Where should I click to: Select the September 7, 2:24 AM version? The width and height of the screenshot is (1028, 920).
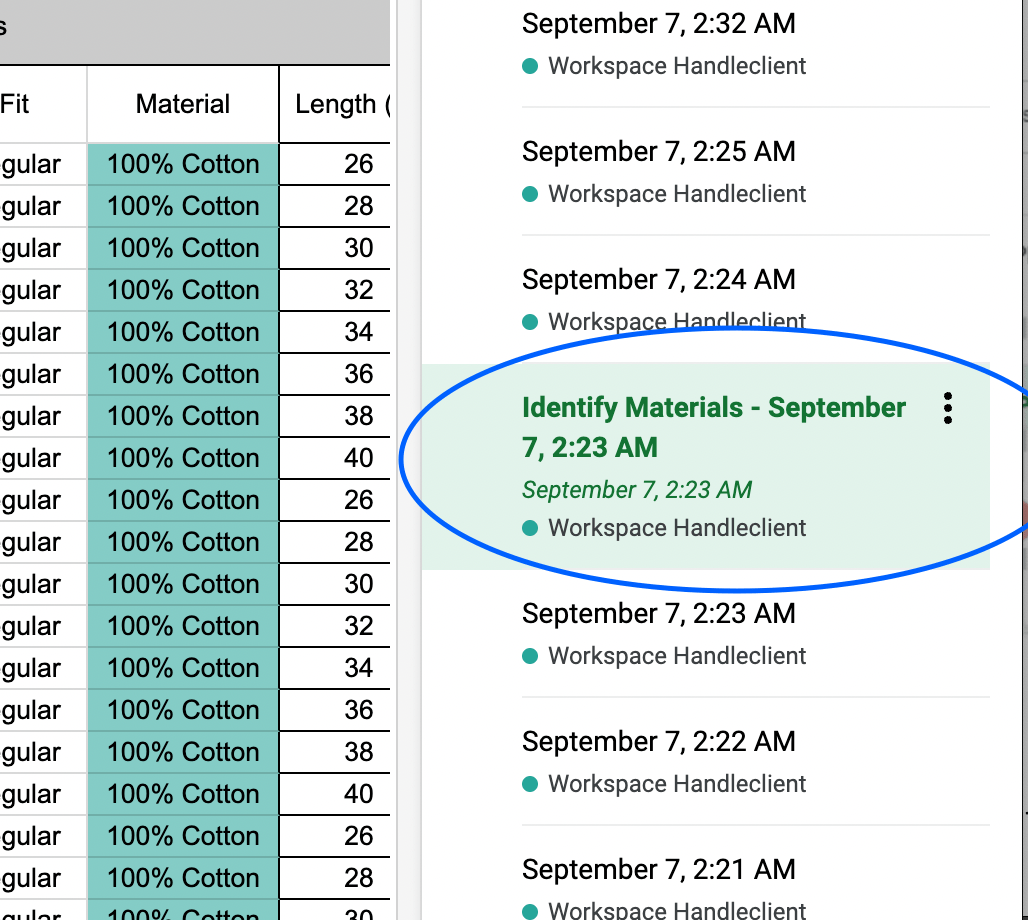657,279
